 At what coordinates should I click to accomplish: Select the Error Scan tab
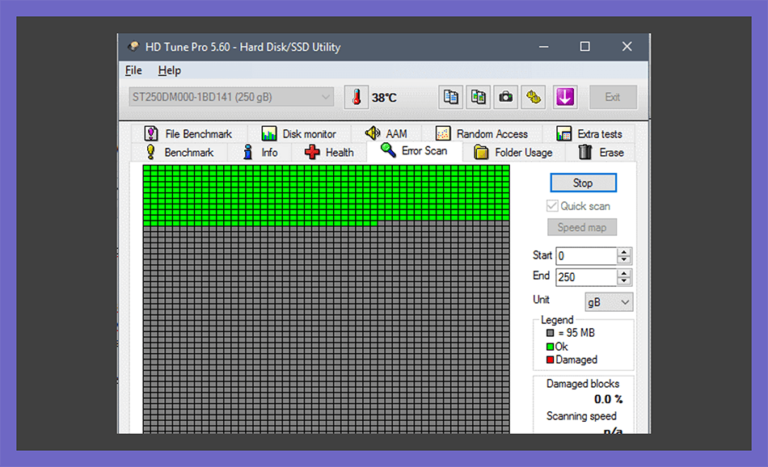(414, 151)
